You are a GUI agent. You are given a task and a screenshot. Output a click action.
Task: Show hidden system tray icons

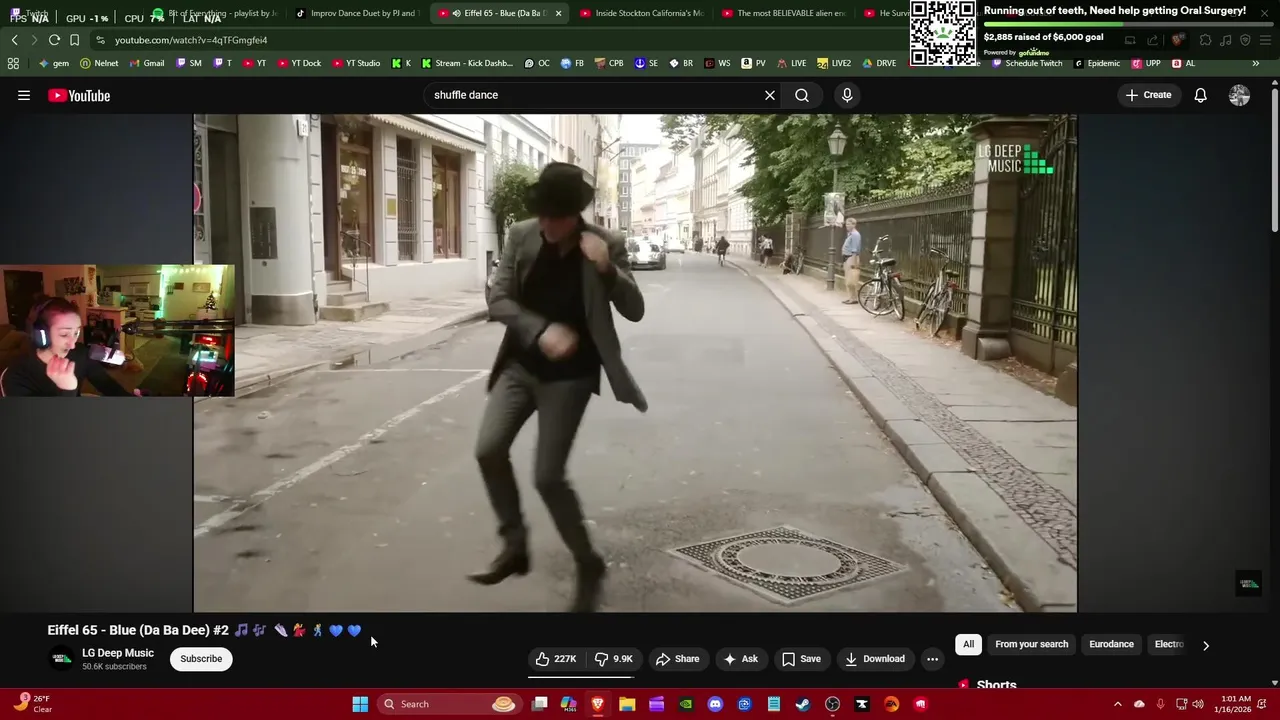coord(1117,704)
